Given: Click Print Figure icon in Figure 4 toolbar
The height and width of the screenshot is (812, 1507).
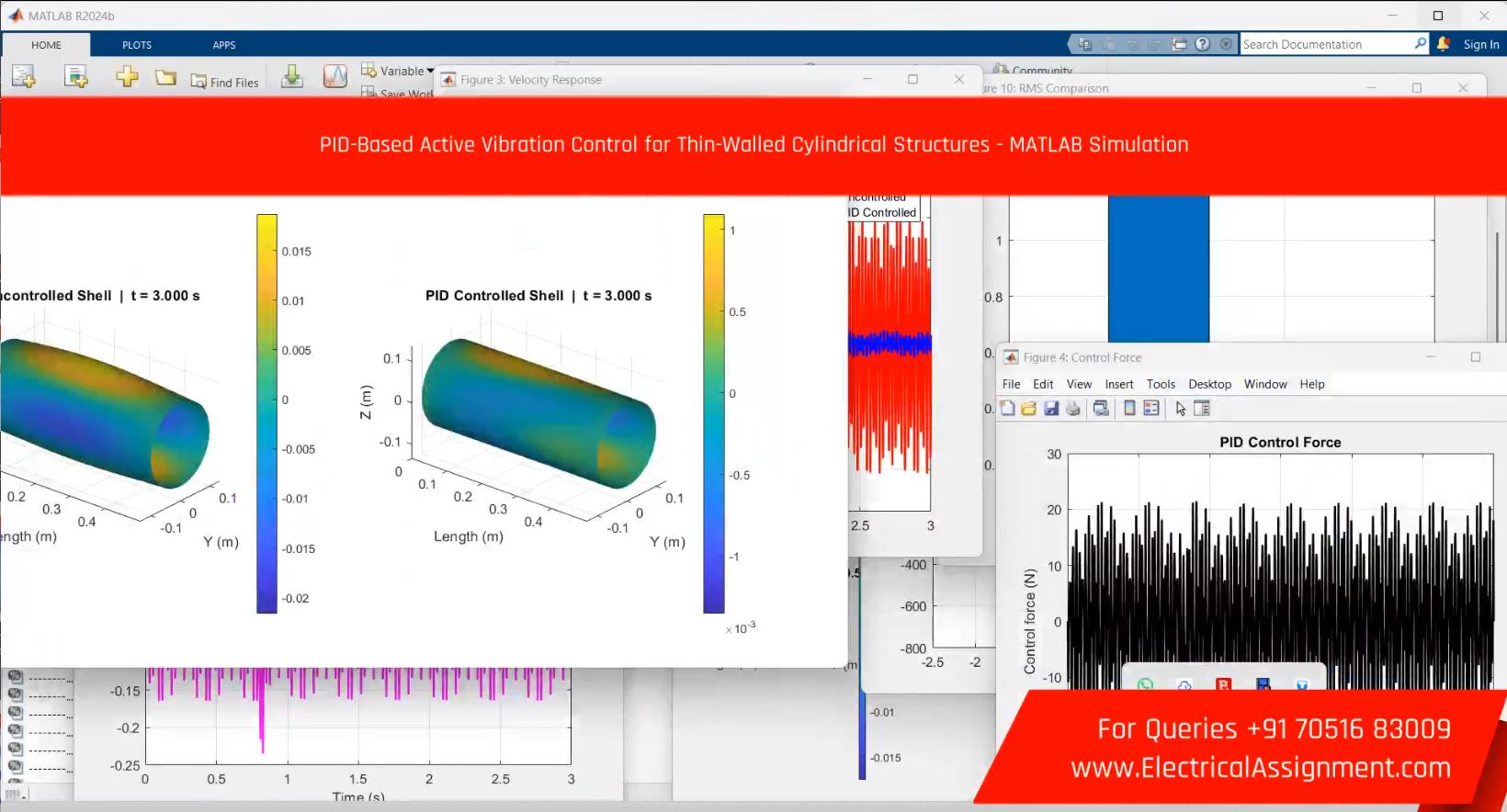Looking at the screenshot, I should tap(1072, 409).
